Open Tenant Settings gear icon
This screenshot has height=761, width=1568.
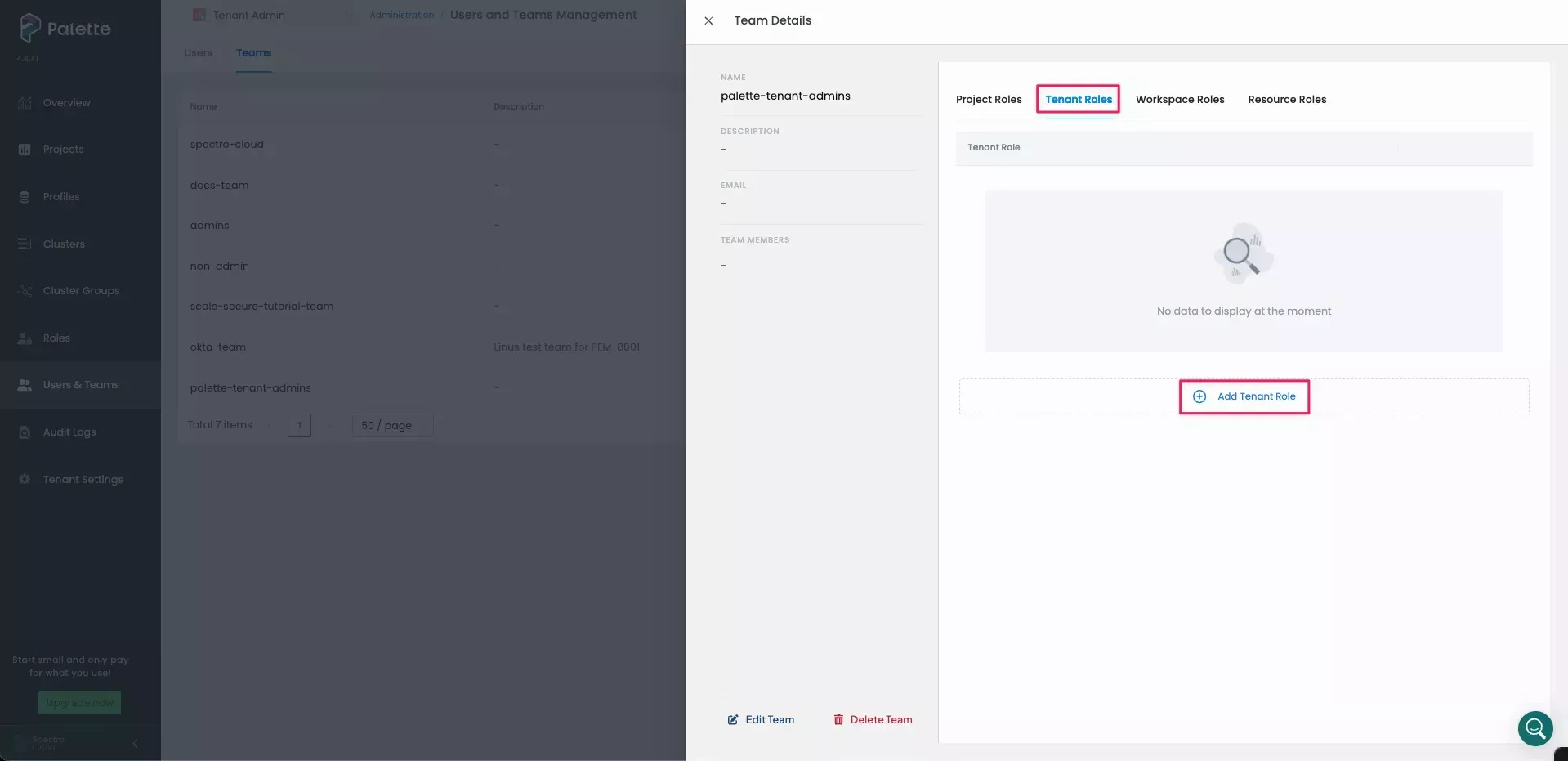tap(25, 480)
